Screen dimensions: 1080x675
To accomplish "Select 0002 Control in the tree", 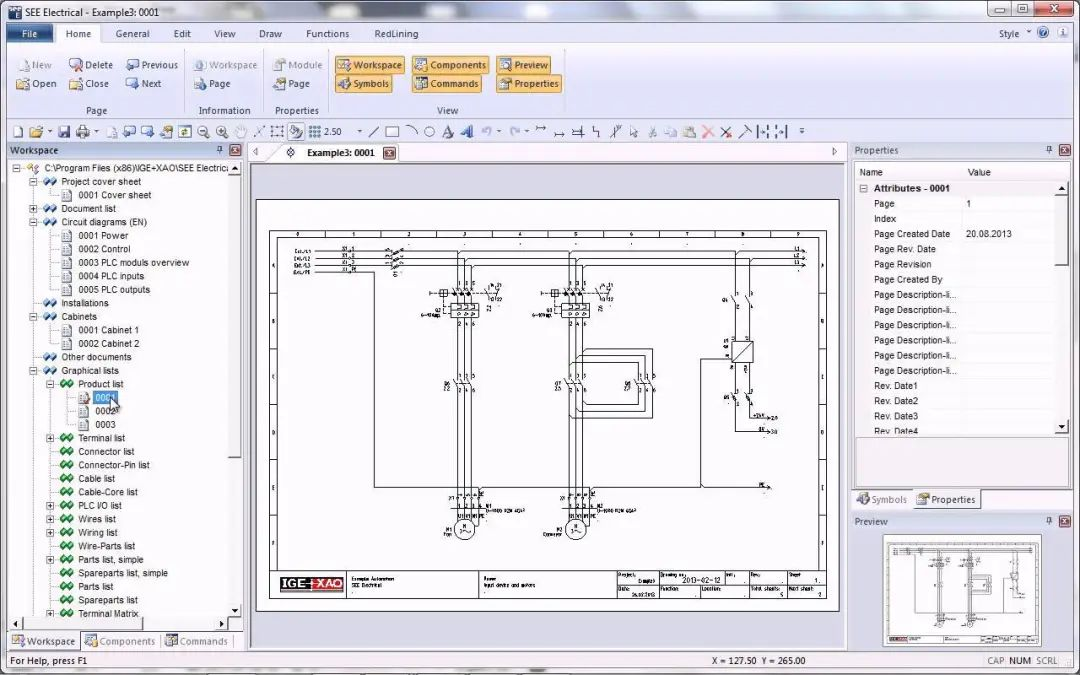I will pyautogui.click(x=104, y=249).
